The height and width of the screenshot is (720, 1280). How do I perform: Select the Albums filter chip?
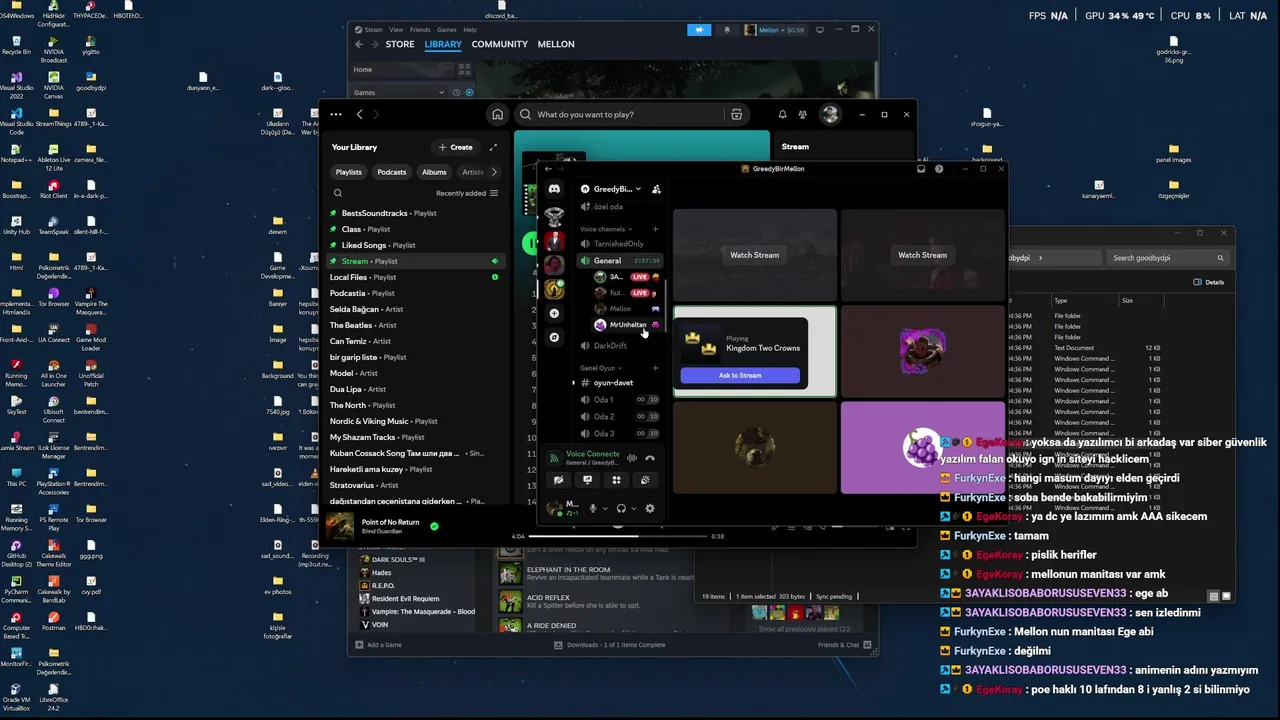pyautogui.click(x=434, y=172)
